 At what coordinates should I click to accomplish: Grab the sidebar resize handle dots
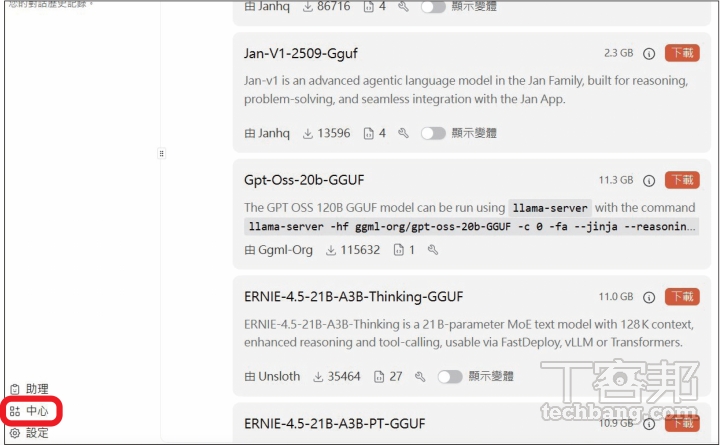(x=161, y=153)
